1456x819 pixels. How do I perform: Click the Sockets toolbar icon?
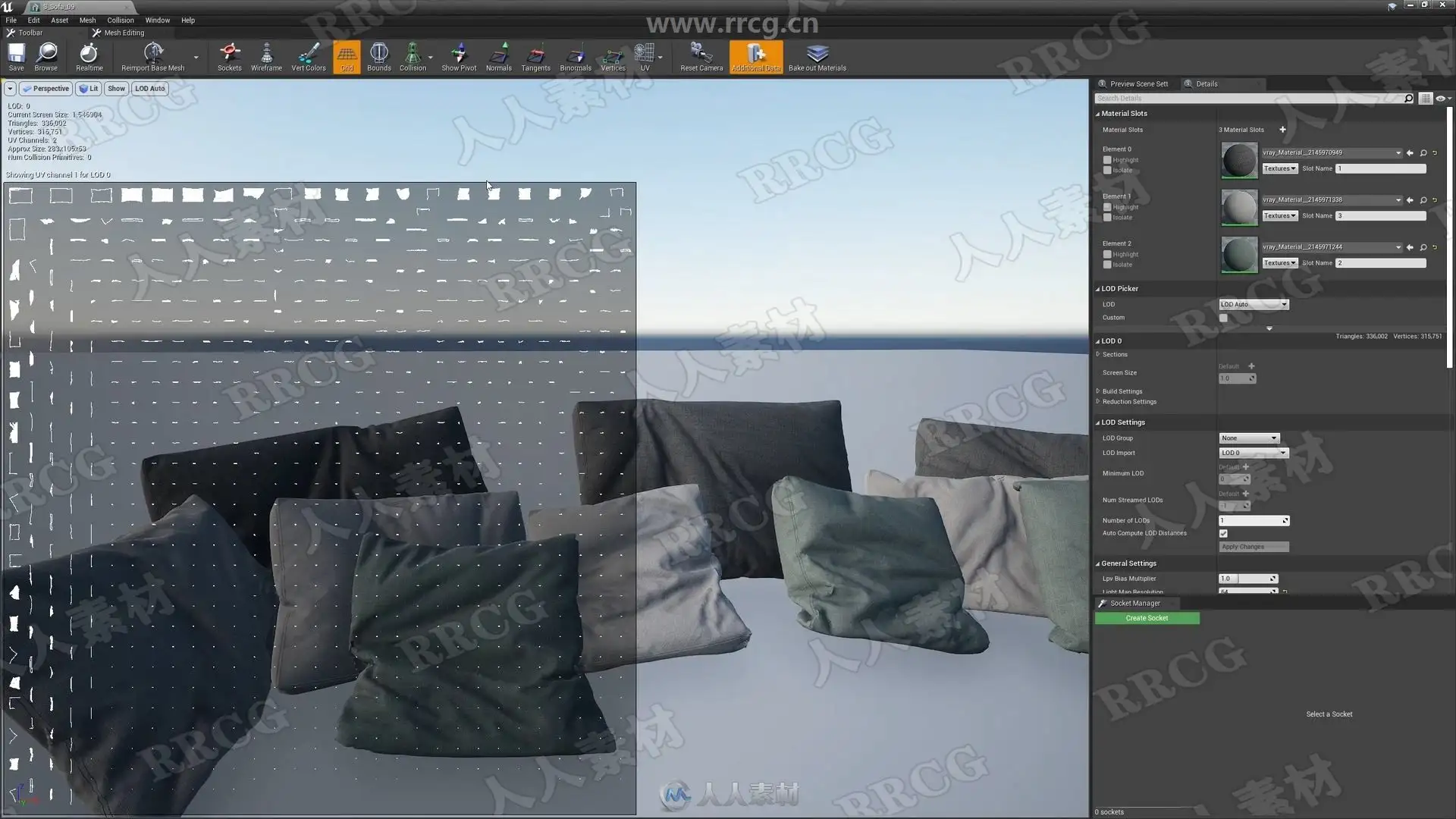click(x=229, y=56)
